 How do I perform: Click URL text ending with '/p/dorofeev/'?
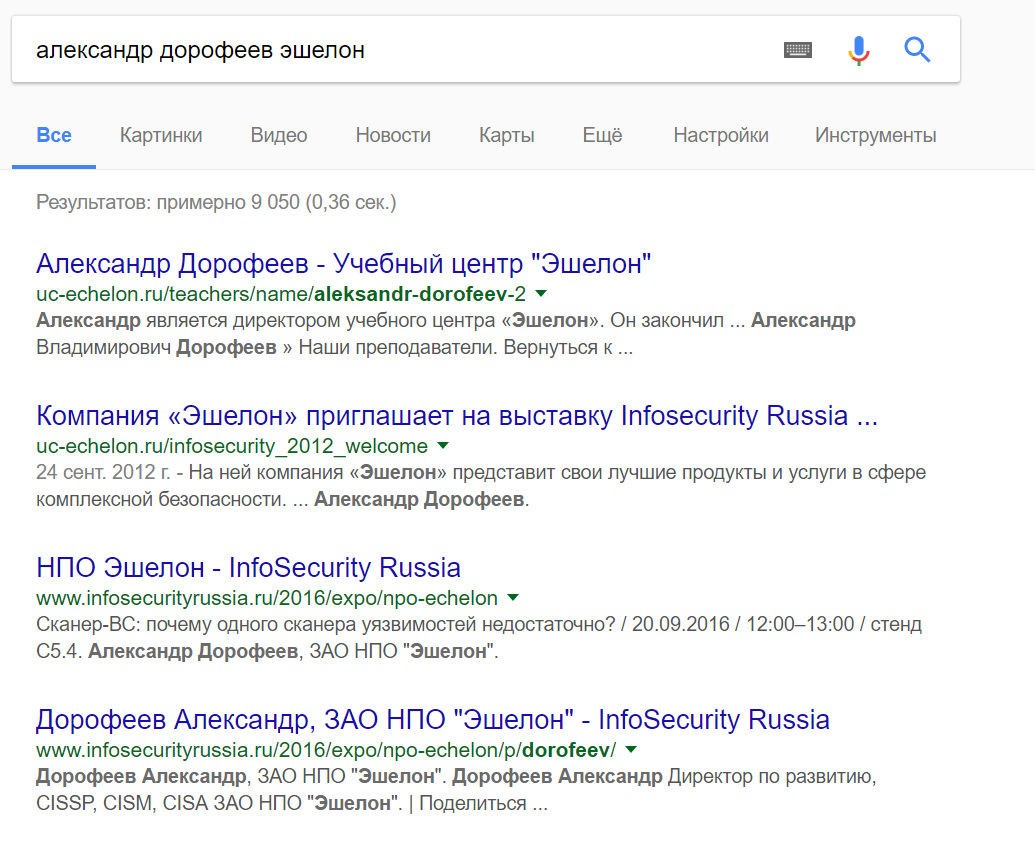pos(326,750)
